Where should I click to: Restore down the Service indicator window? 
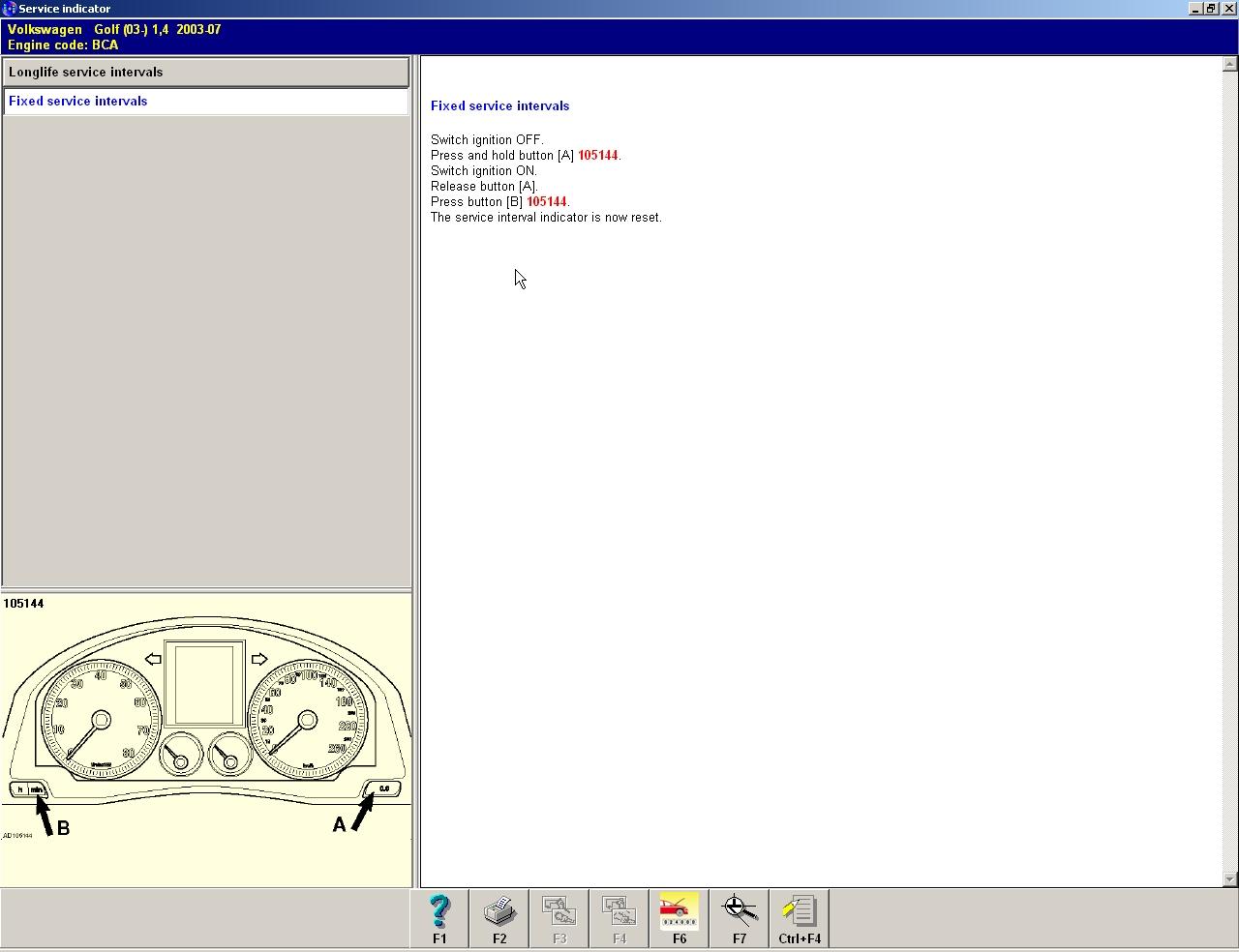click(1211, 9)
